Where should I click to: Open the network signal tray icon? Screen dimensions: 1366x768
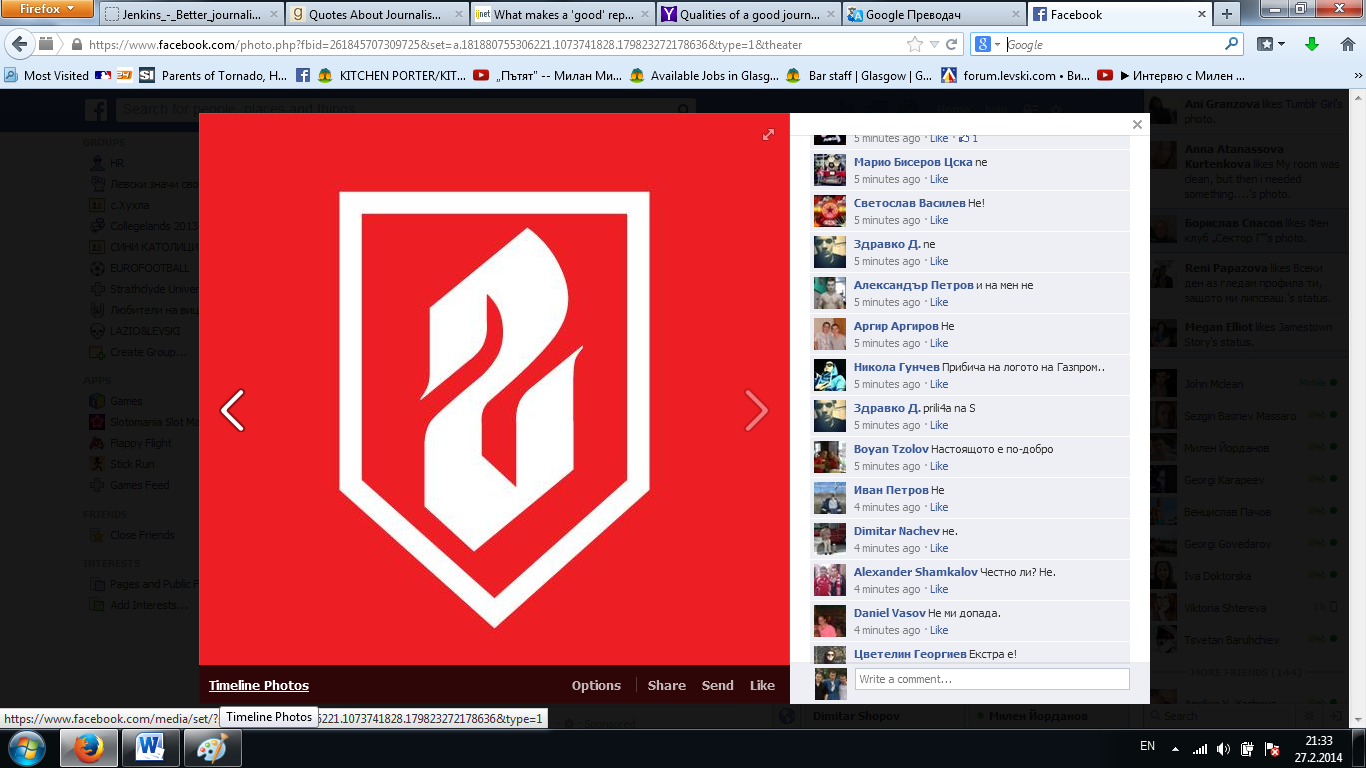[1200, 748]
